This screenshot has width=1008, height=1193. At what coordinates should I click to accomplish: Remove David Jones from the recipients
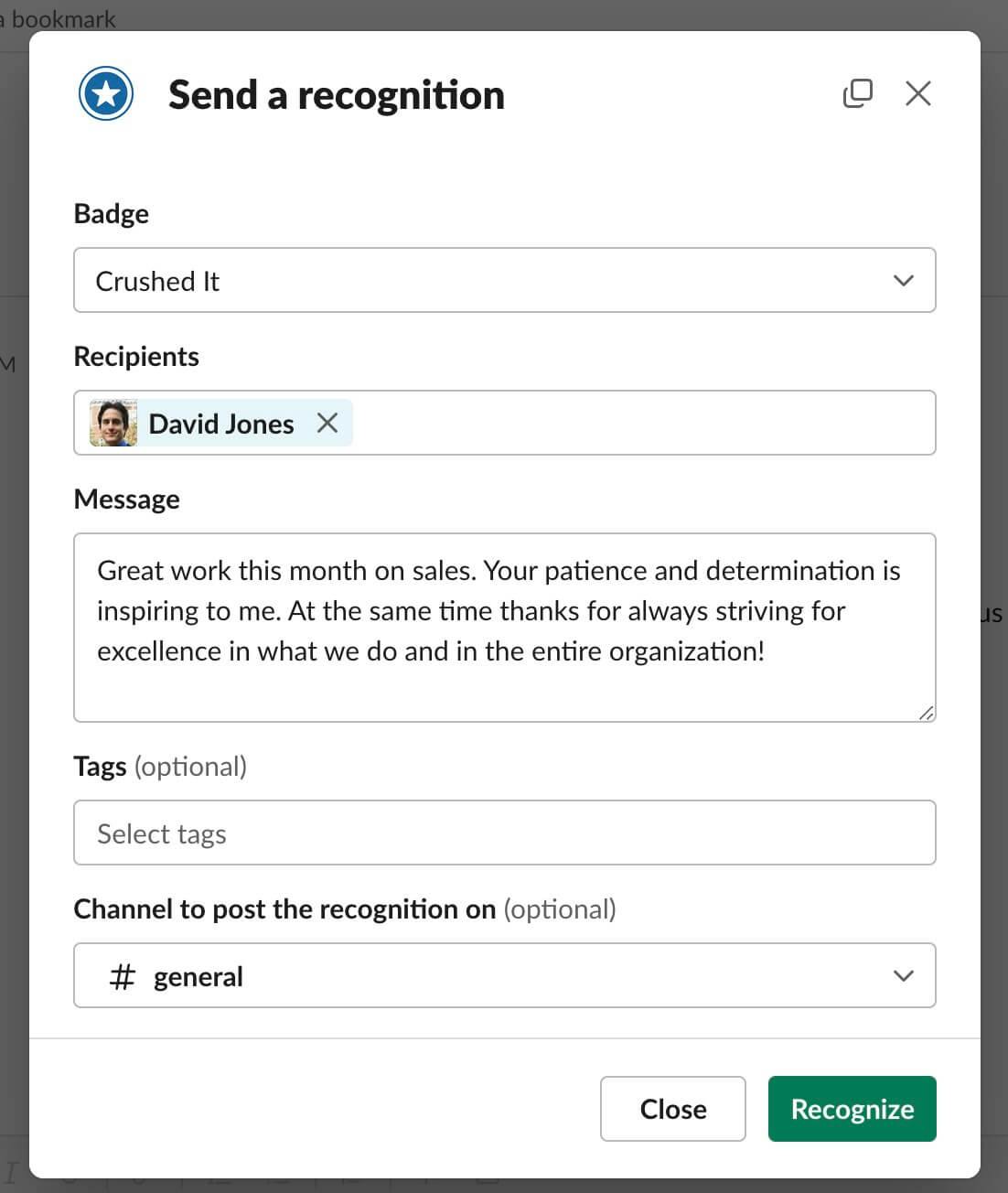click(x=327, y=423)
